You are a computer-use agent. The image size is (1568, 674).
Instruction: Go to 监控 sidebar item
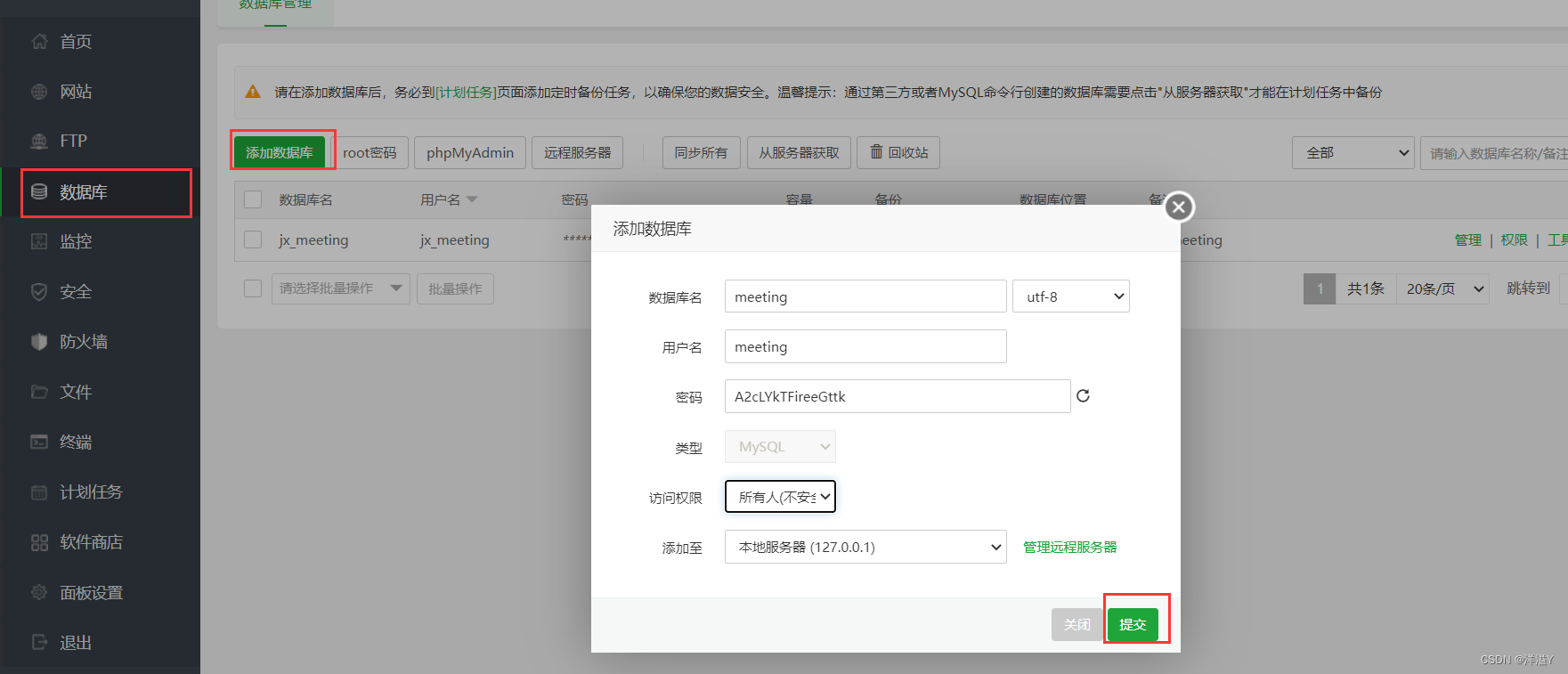(76, 241)
